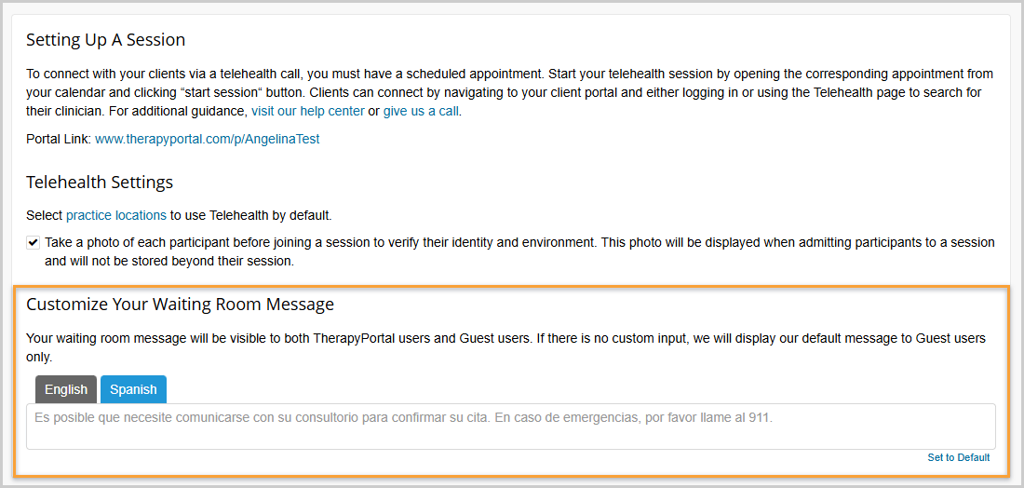
Task: Click the "Customize Your Waiting Room Message" heading
Action: click(180, 304)
